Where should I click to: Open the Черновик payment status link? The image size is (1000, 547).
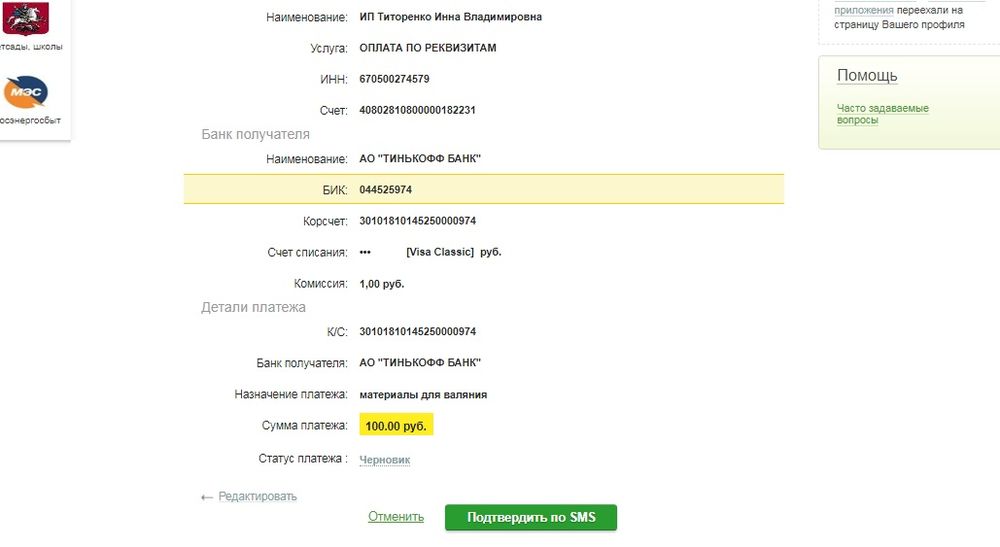(x=385, y=460)
